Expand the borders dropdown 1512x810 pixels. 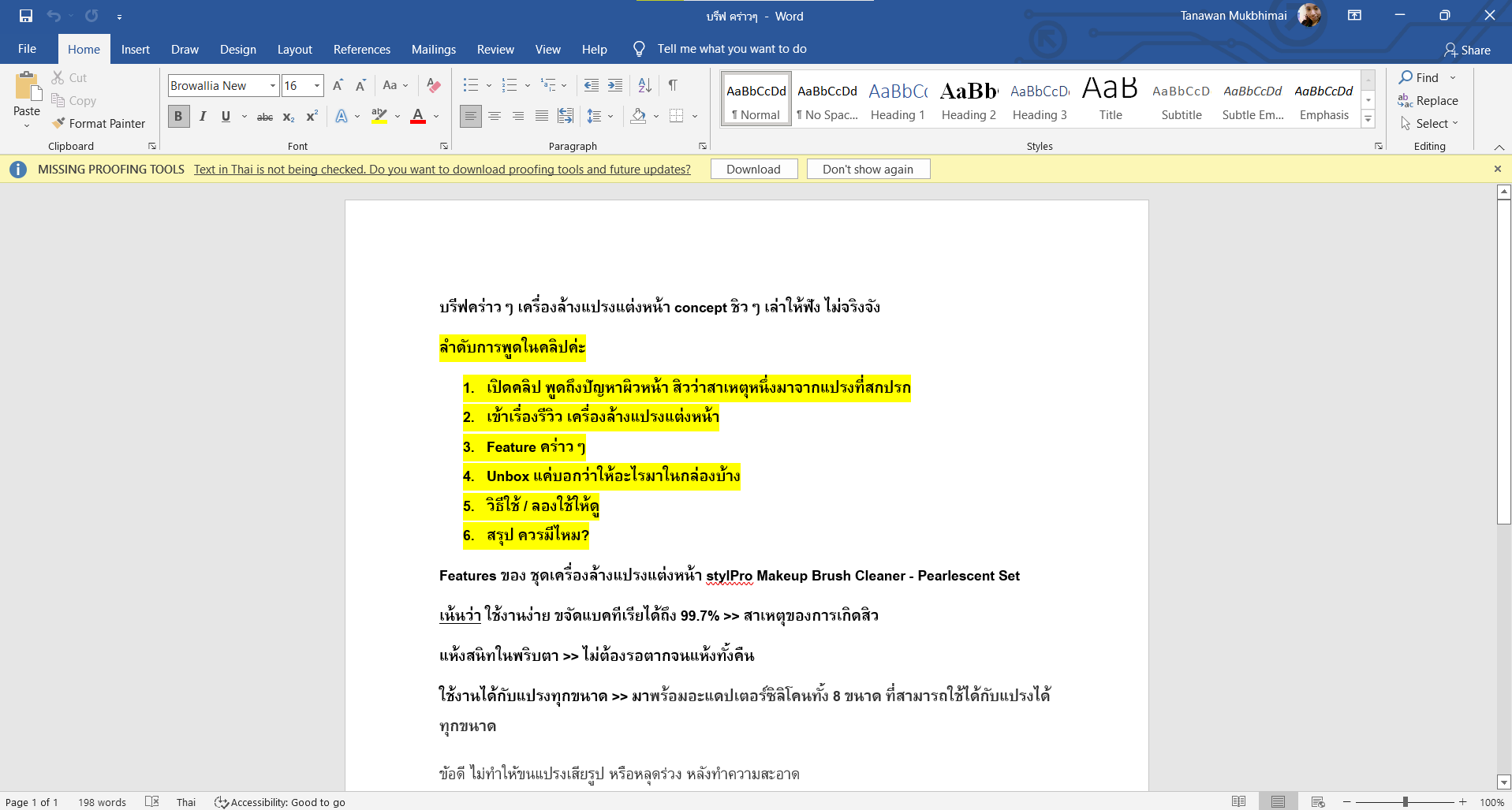click(695, 117)
